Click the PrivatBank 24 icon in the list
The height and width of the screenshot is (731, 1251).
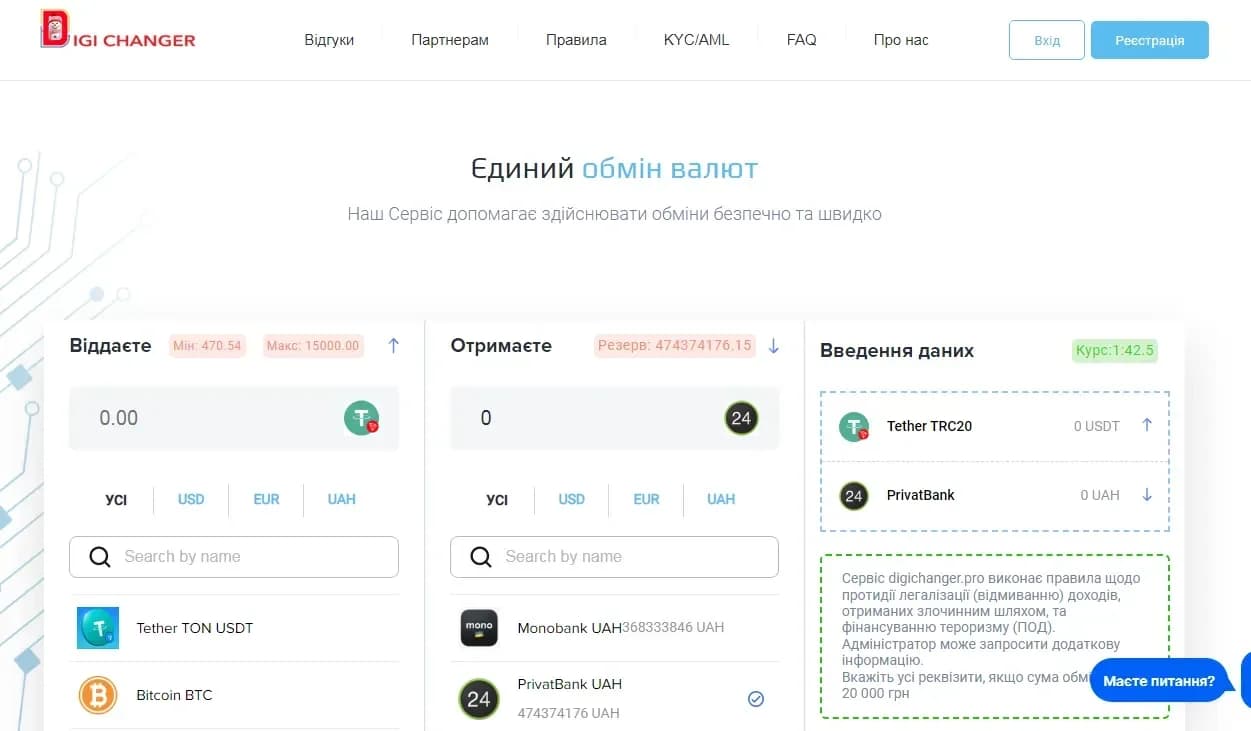click(479, 699)
